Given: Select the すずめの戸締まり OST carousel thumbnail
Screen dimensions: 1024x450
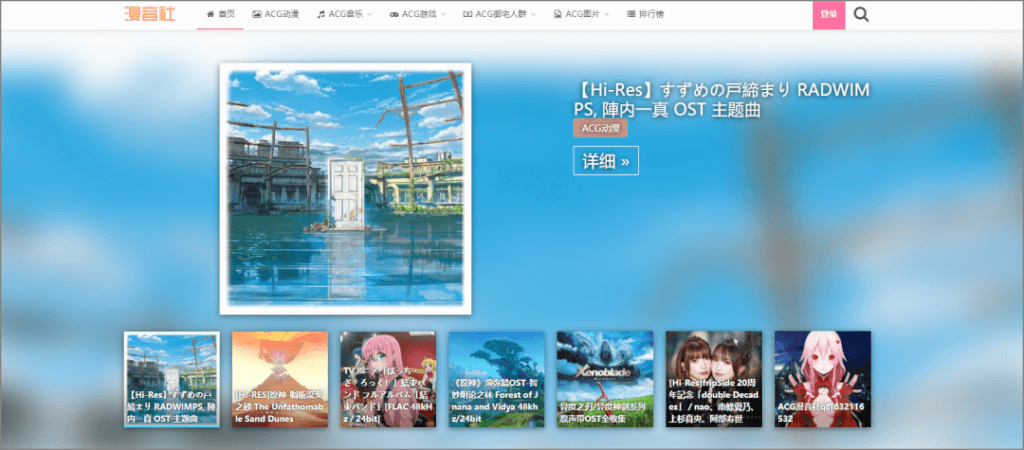Looking at the screenshot, I should click(172, 379).
